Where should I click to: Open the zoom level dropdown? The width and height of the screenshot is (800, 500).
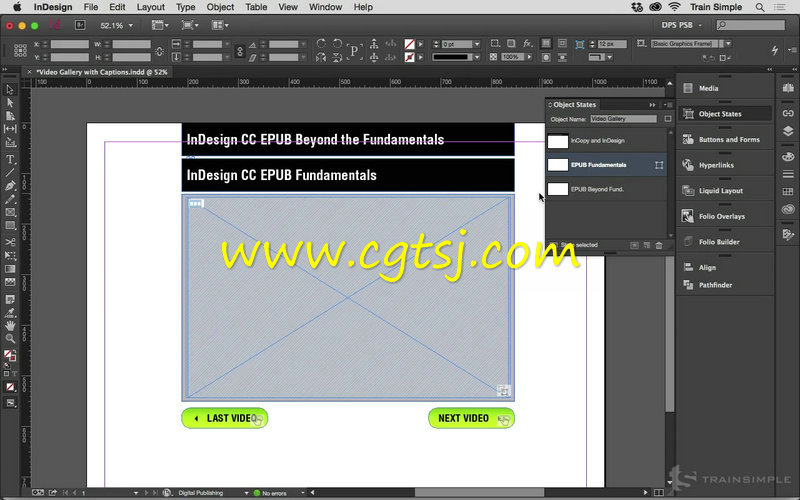[x=131, y=25]
